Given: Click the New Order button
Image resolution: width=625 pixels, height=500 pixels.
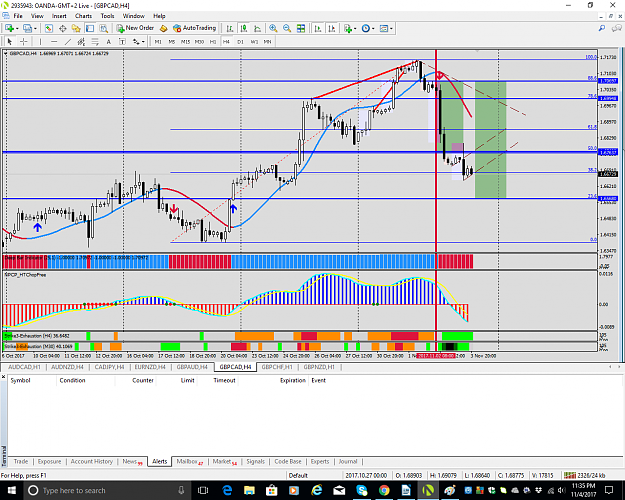Looking at the screenshot, I should click(135, 28).
